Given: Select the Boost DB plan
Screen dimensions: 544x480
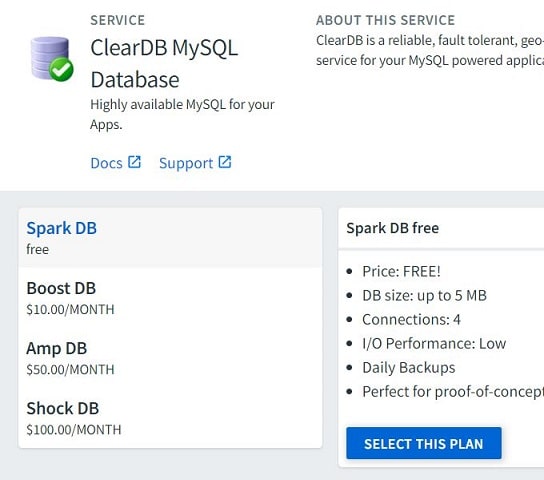Looking at the screenshot, I should [170, 298].
